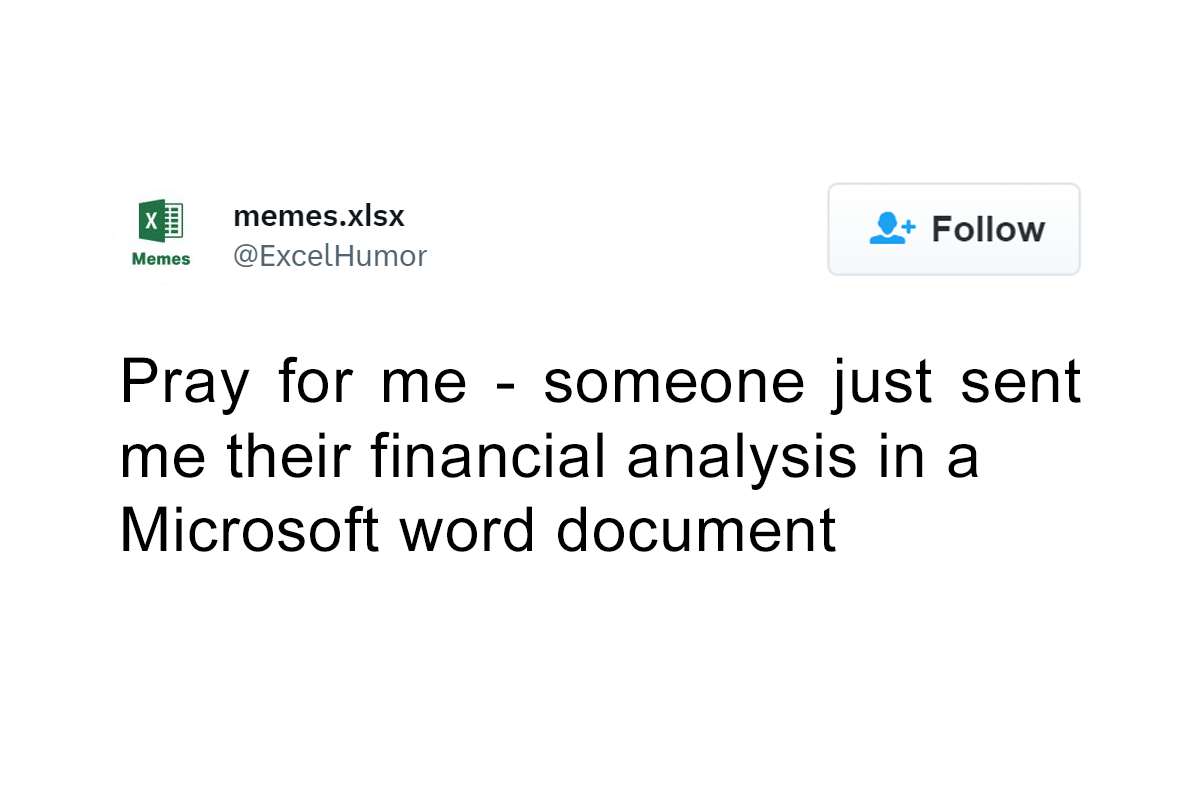Select the username memes.xlsx text

[x=318, y=215]
